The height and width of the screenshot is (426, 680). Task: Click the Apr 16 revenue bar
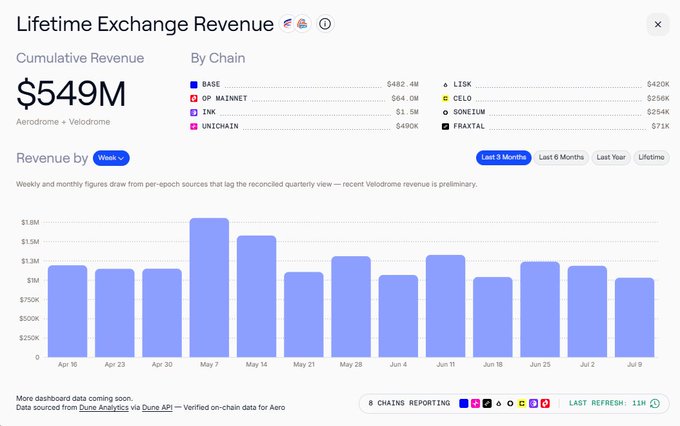click(x=67, y=311)
